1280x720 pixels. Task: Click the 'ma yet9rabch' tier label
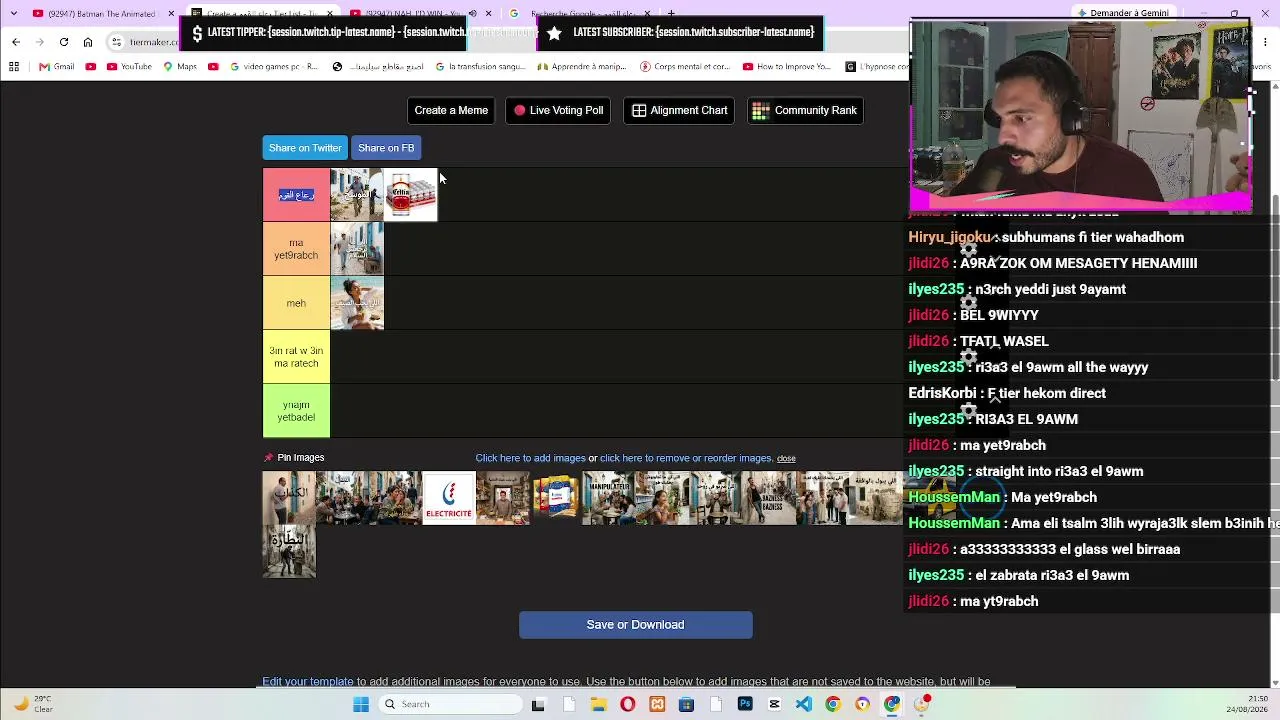[x=296, y=249]
